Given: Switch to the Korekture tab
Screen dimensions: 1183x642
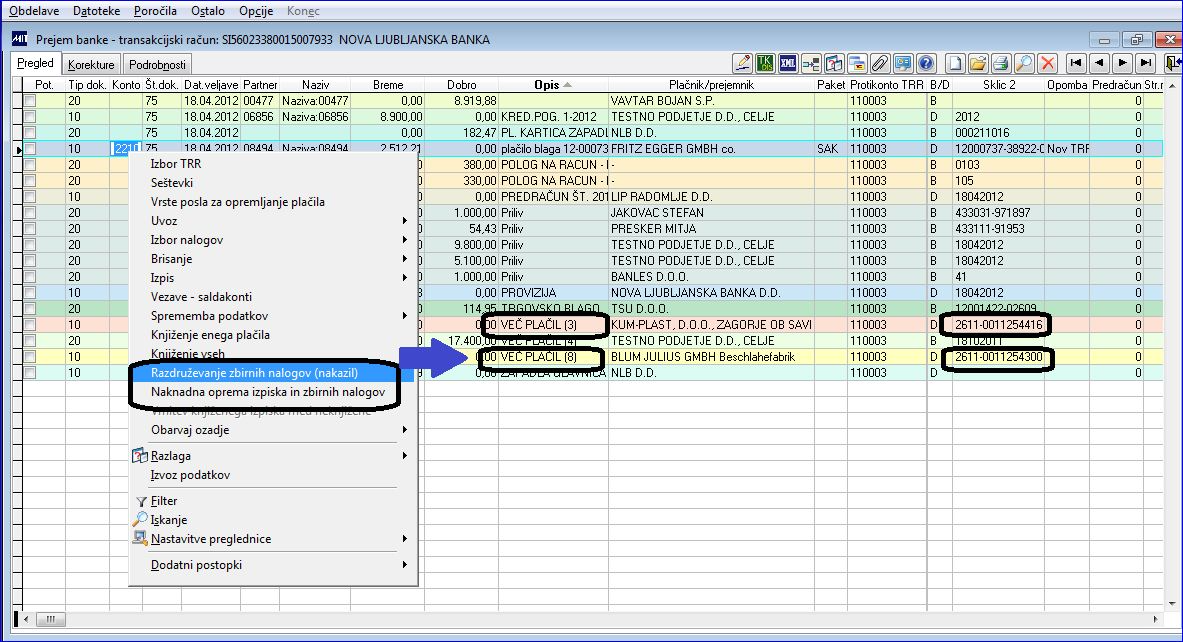Looking at the screenshot, I should (x=91, y=64).
